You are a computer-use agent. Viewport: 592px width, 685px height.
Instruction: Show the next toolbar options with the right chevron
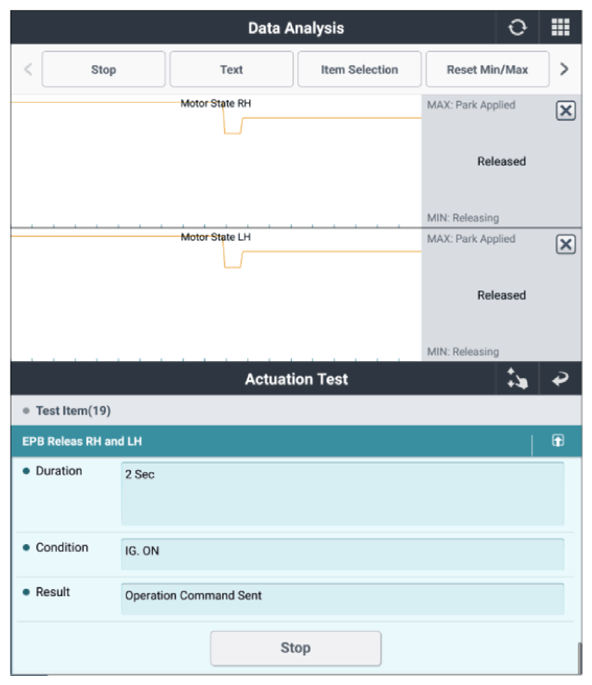(564, 69)
